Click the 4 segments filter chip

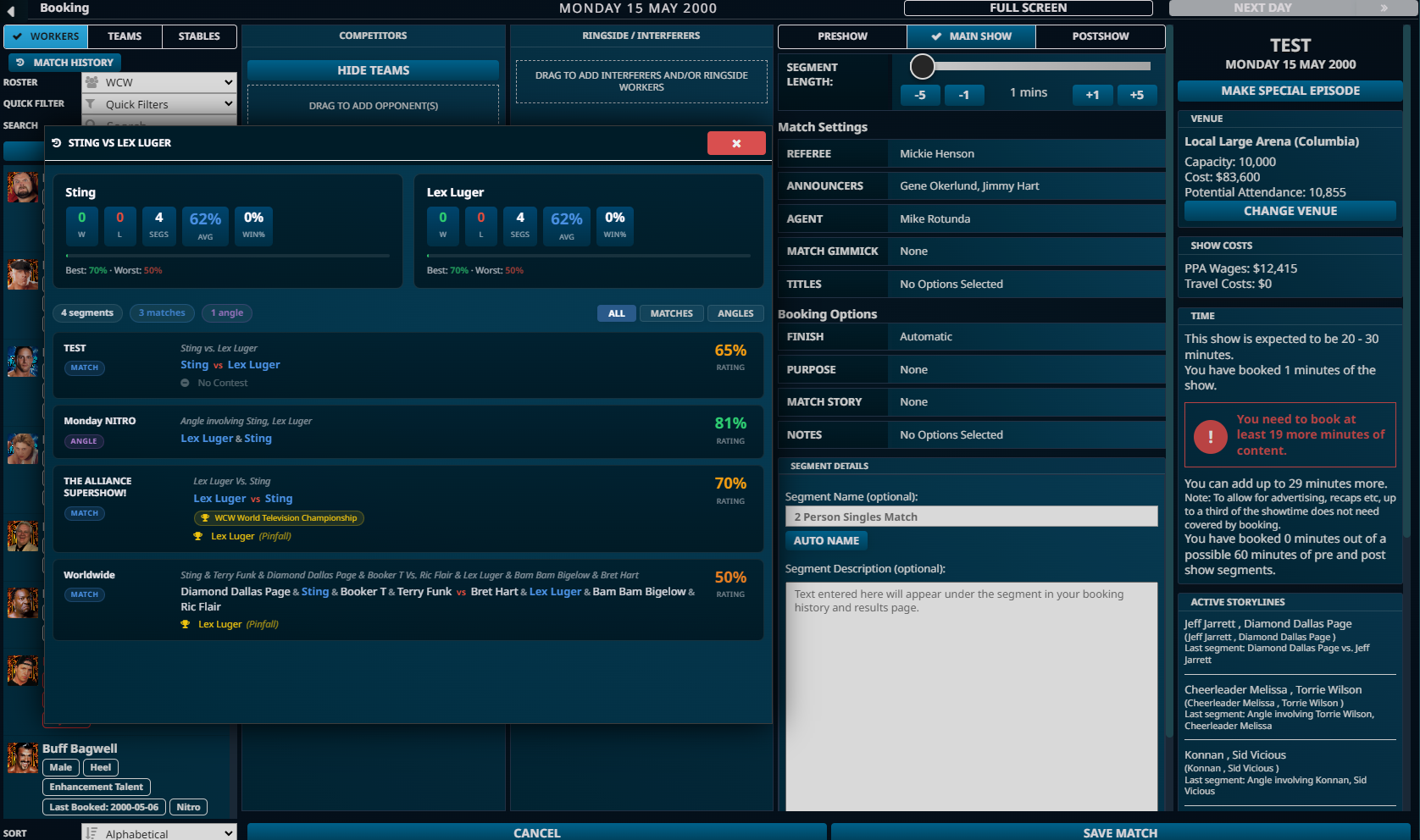pos(87,313)
